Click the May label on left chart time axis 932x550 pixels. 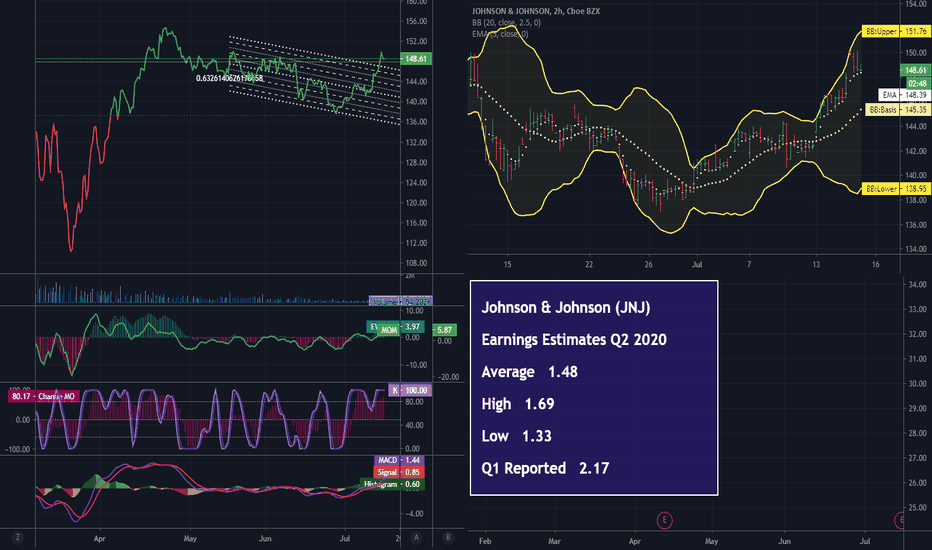point(190,539)
